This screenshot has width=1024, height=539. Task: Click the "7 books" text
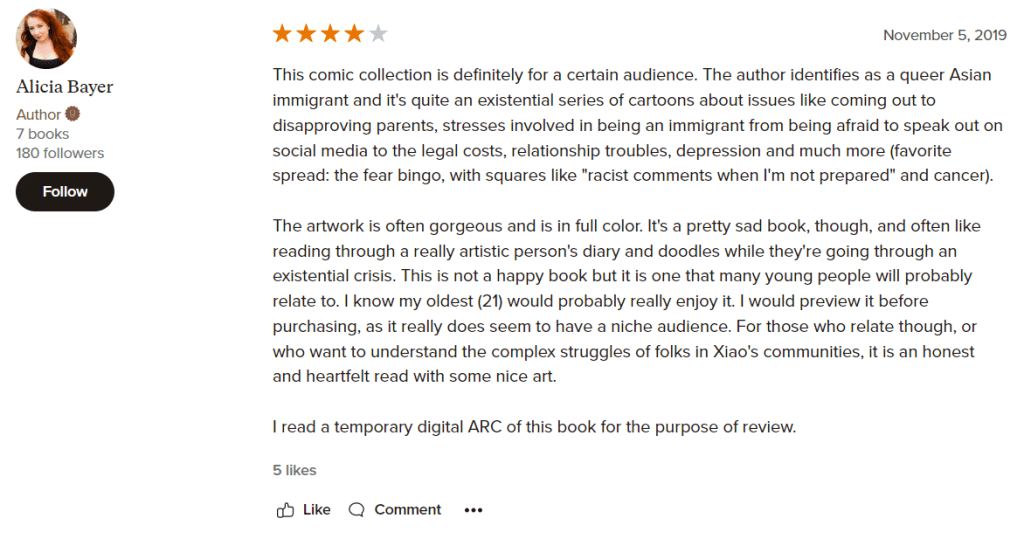[x=42, y=134]
